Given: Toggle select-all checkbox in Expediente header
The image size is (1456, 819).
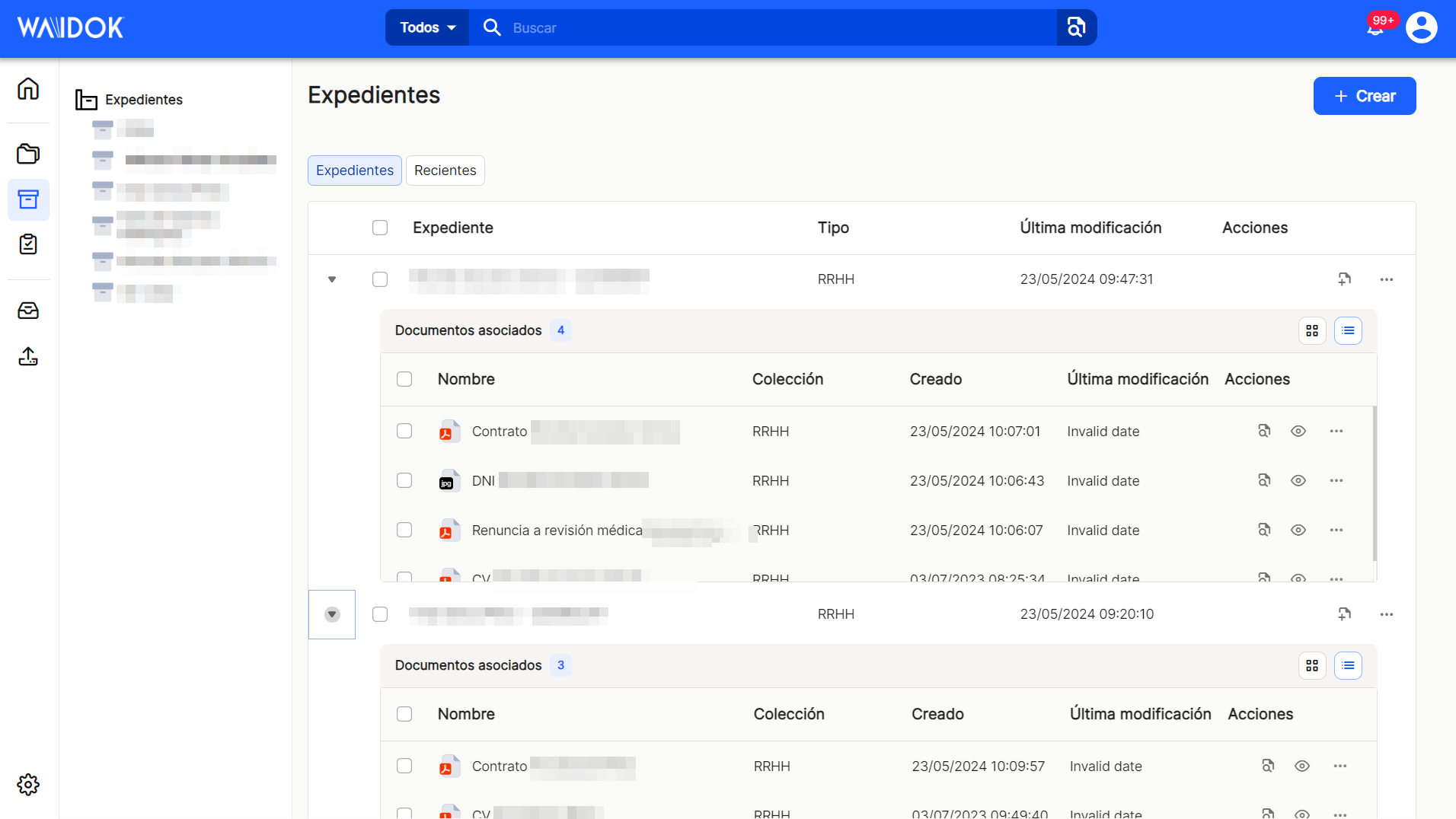Looking at the screenshot, I should click(380, 228).
